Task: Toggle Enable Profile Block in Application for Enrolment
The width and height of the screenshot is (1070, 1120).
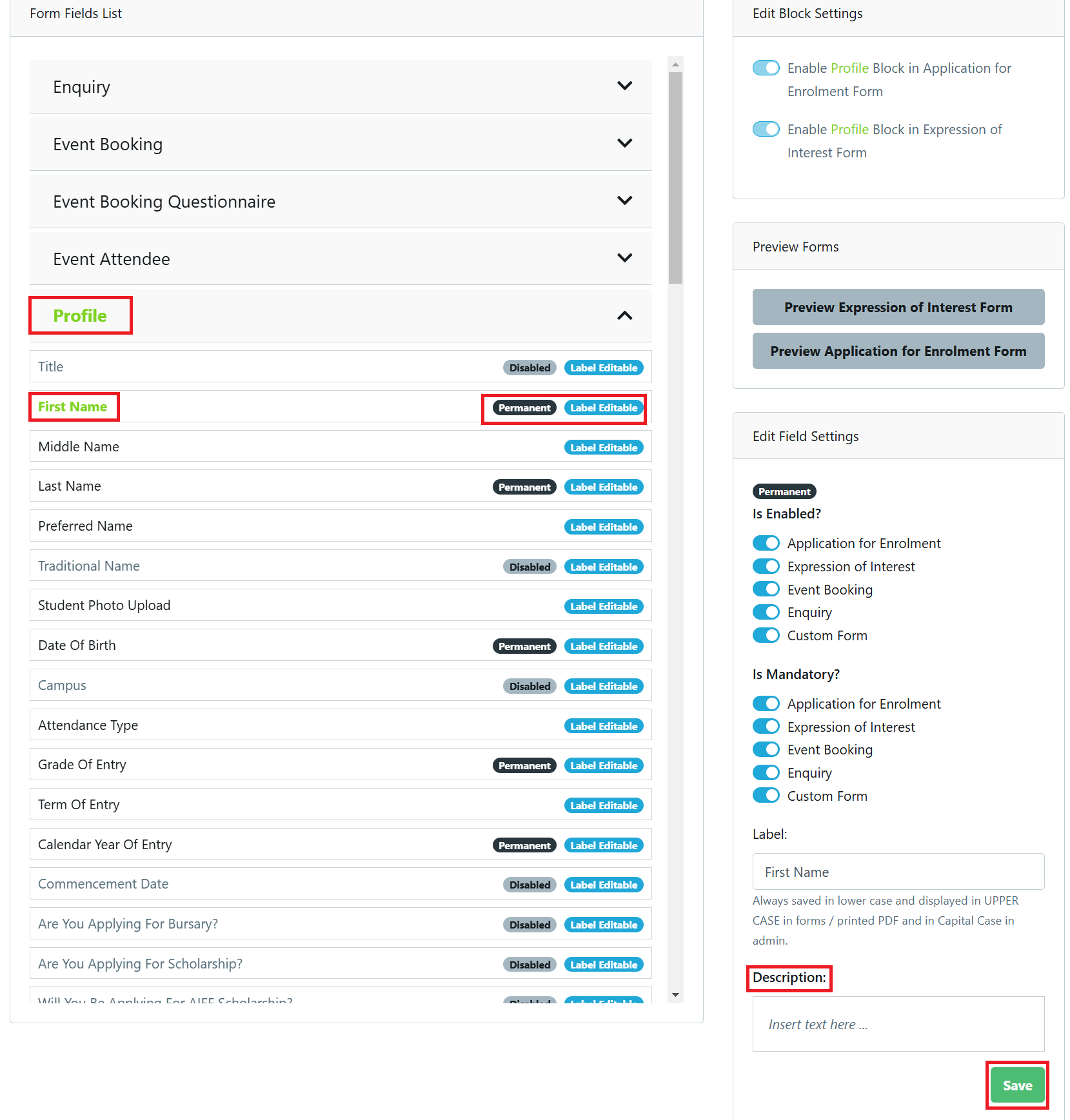Action: click(x=766, y=68)
